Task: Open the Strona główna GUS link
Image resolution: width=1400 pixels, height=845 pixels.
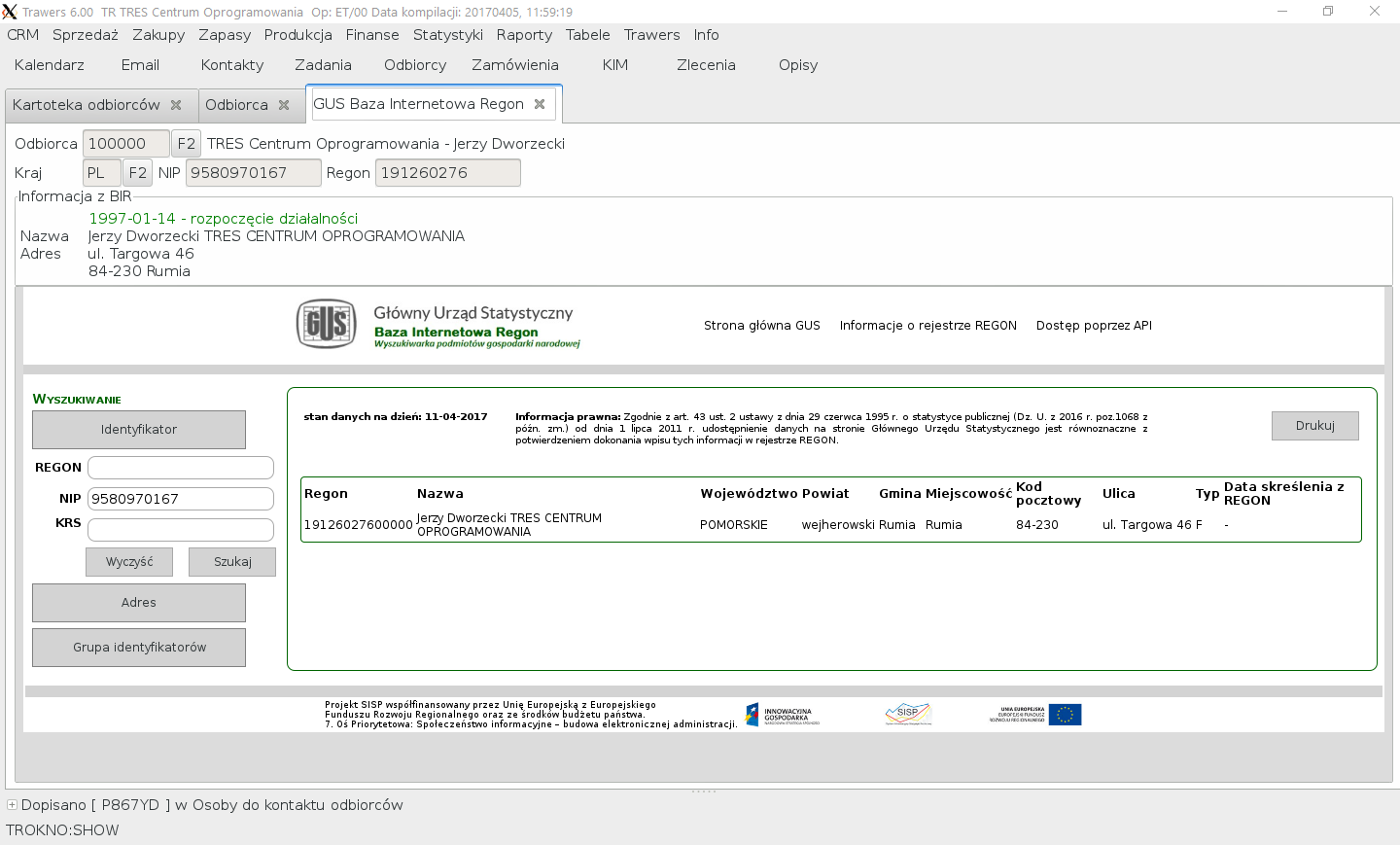Action: click(762, 326)
